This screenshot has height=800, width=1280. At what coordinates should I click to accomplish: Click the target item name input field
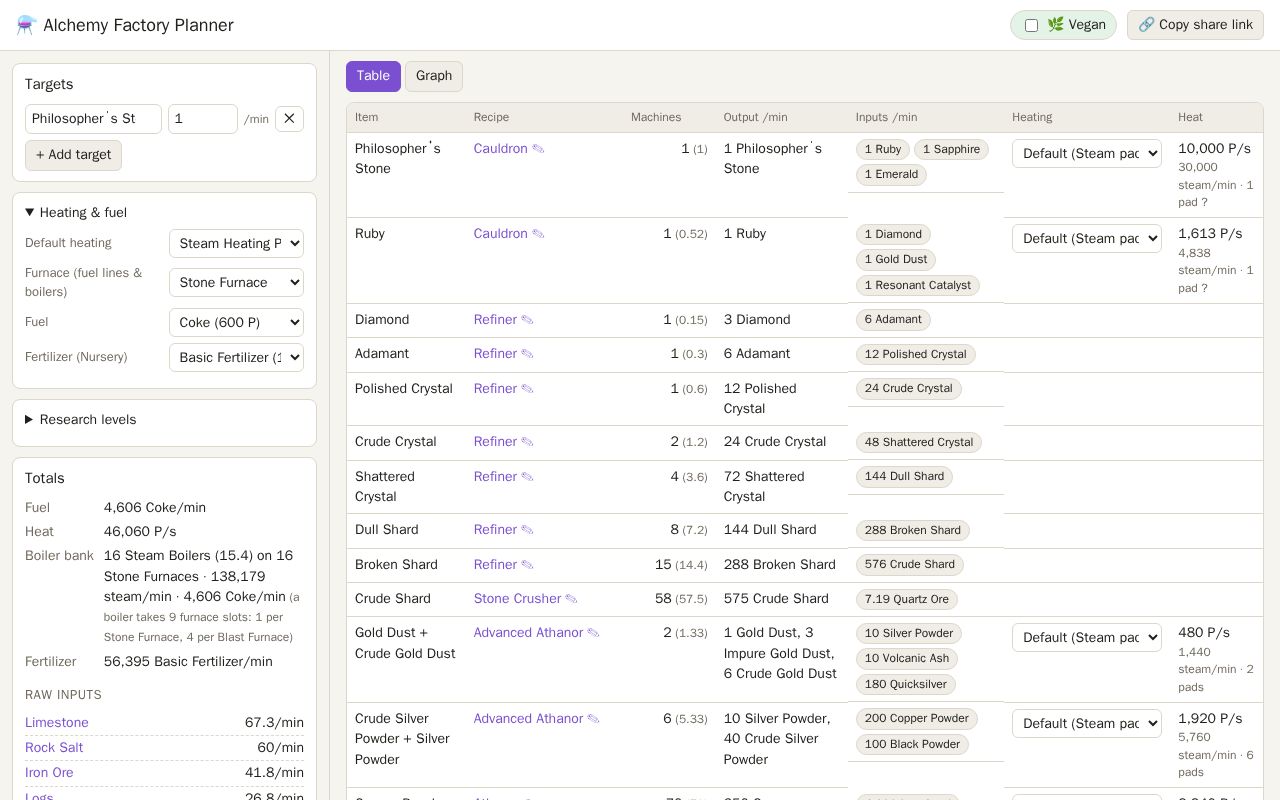[x=93, y=119]
